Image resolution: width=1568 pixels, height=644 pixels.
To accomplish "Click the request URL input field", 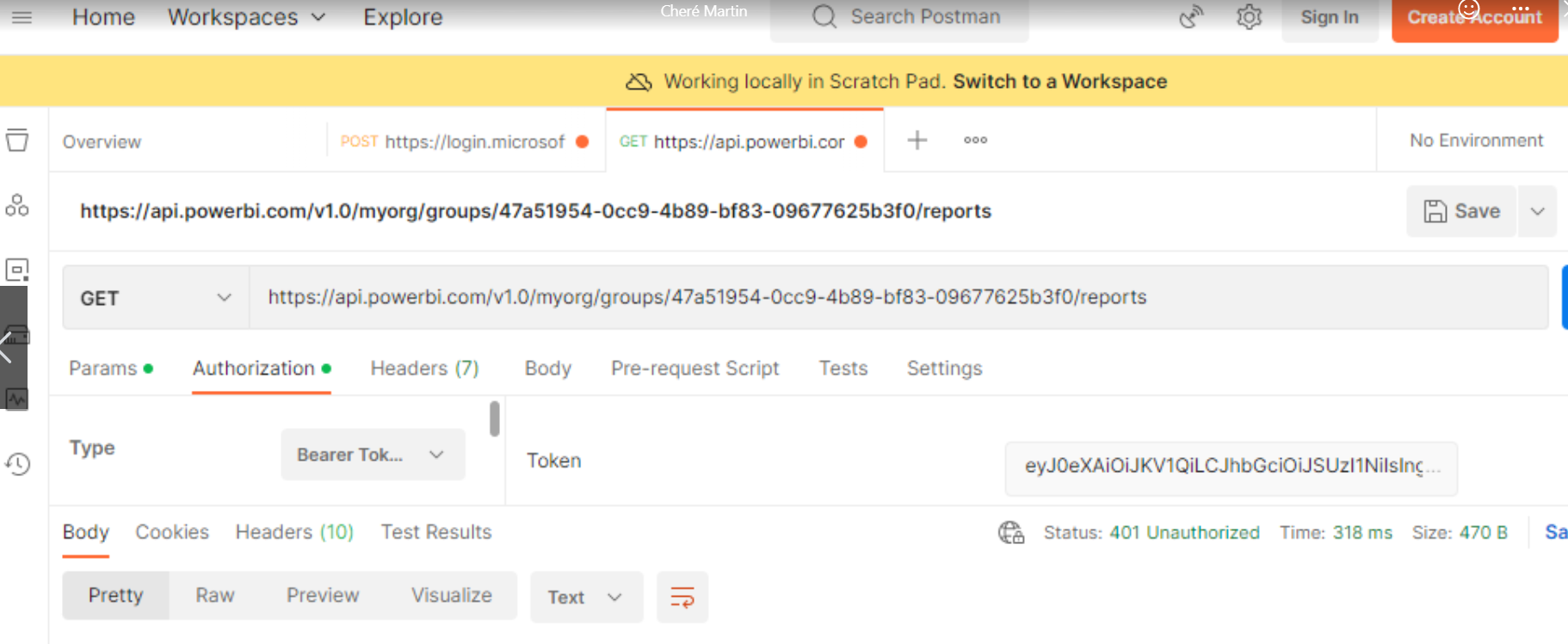I will click(x=898, y=298).
